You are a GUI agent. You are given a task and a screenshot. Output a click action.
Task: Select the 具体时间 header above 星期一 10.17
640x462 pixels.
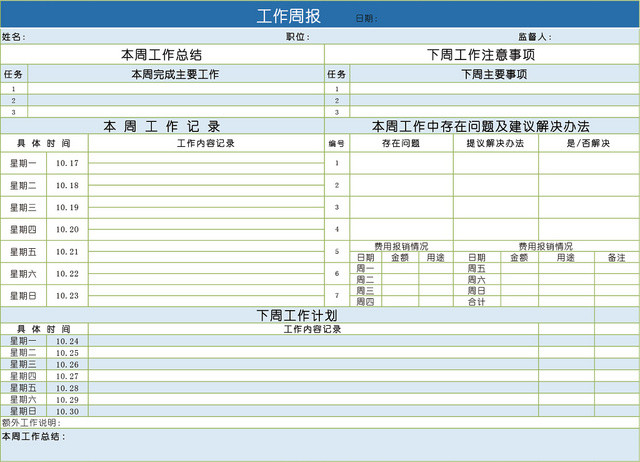tap(44, 143)
